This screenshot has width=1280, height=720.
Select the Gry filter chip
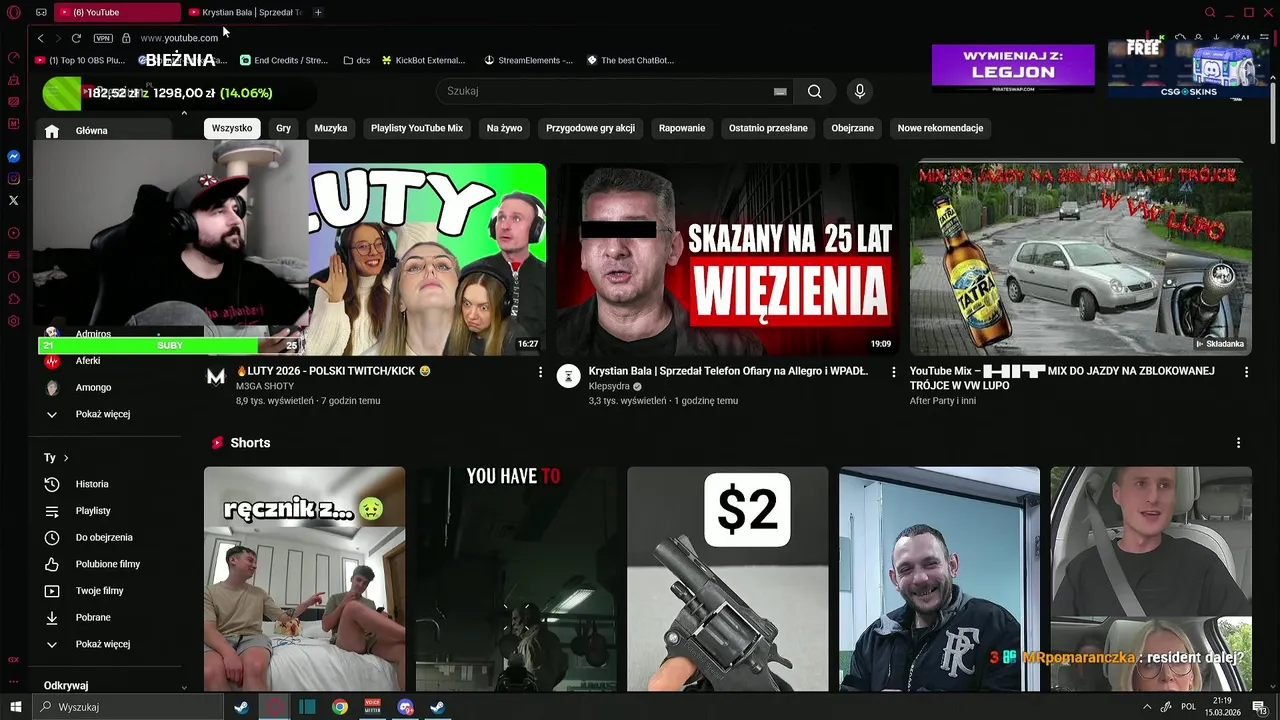[x=283, y=128]
